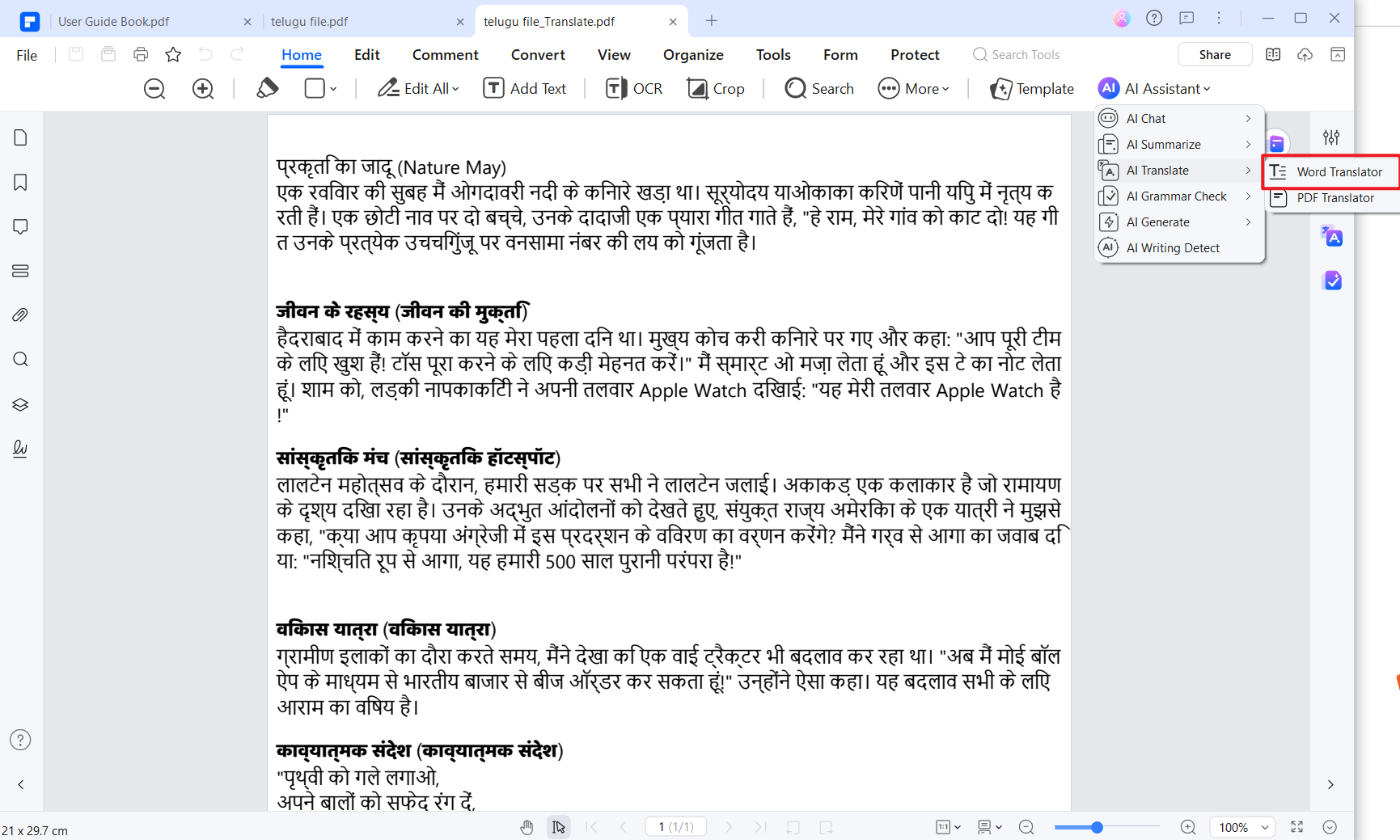Viewport: 1400px width, 840px height.
Task: Add a new document tab
Action: (x=712, y=21)
